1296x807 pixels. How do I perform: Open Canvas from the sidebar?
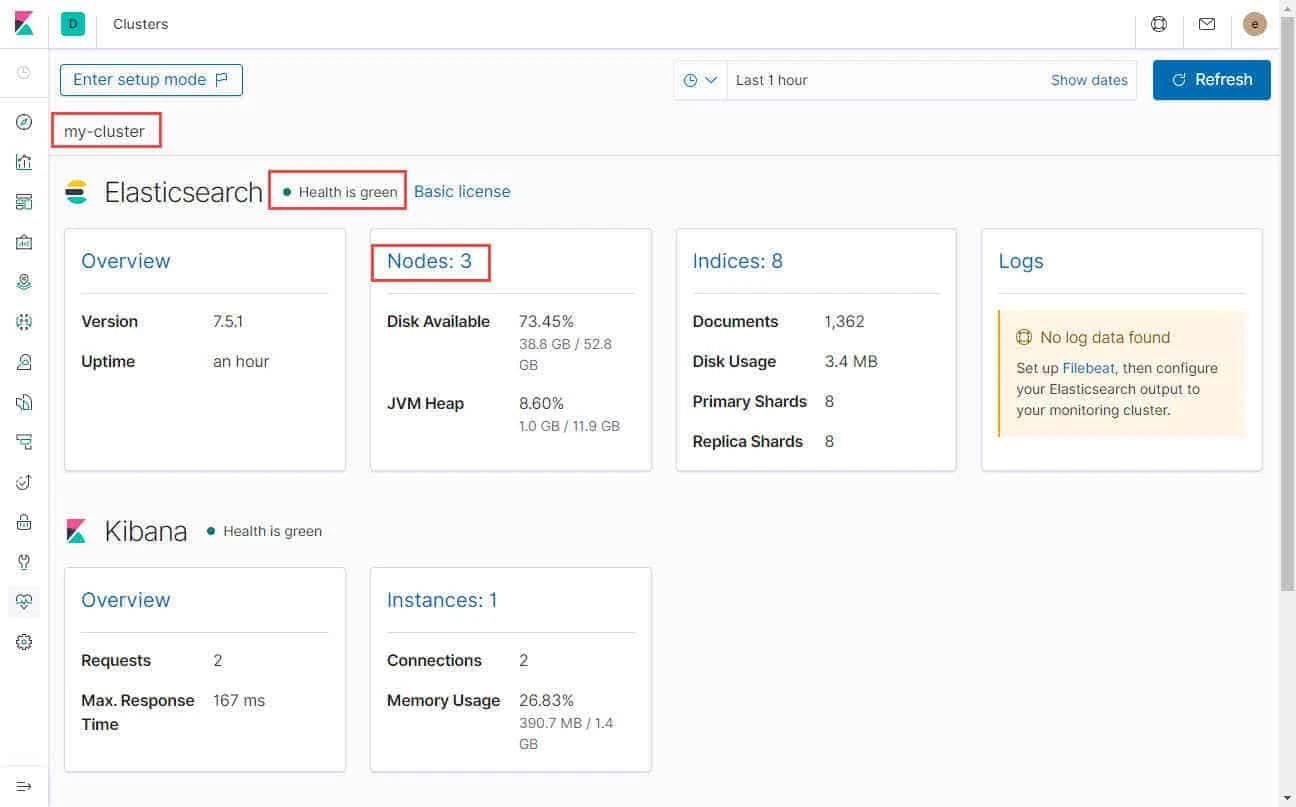[x=24, y=241]
